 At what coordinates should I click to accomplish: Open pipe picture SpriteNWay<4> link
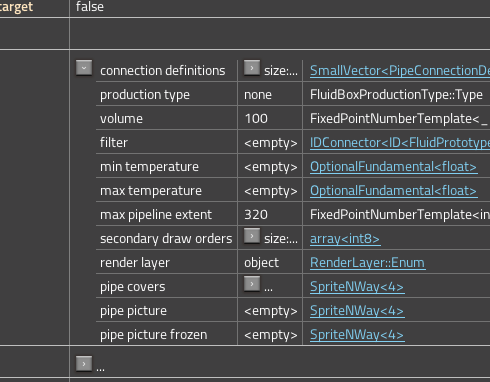click(357, 311)
